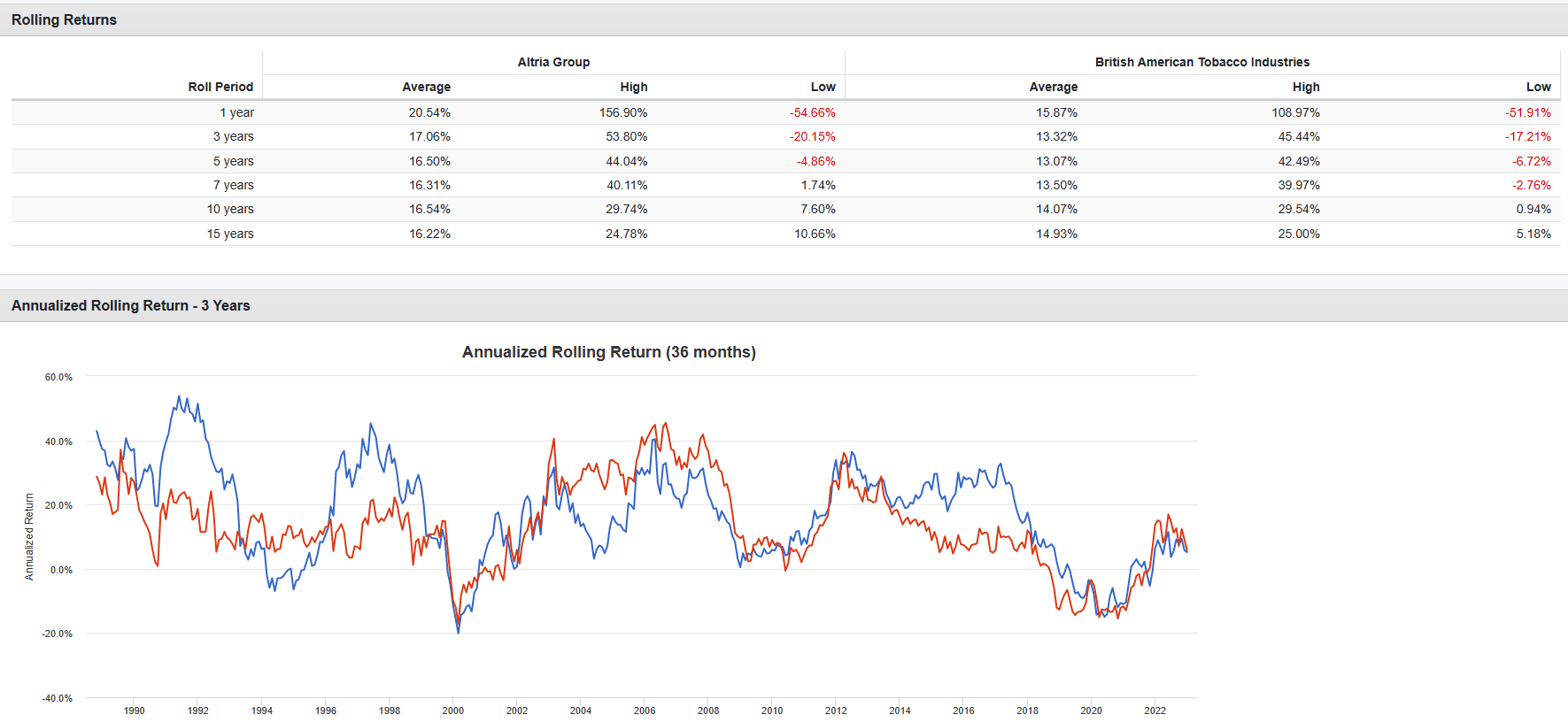Click the 2000 label on the x-axis

pyautogui.click(x=452, y=710)
